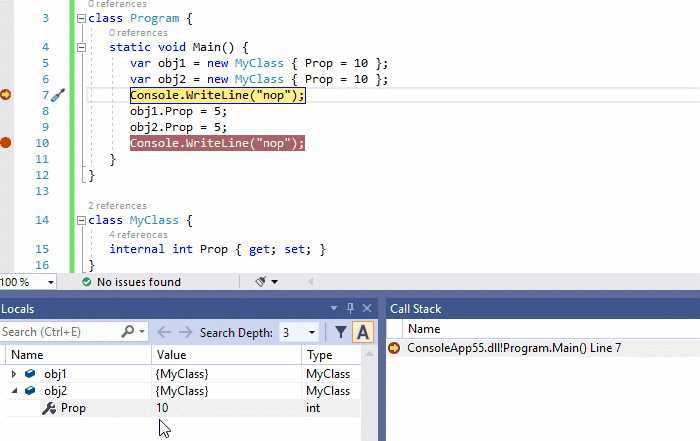This screenshot has height=441, width=700.
Task: Collapse the MyClass class outline
Action: coord(81,220)
